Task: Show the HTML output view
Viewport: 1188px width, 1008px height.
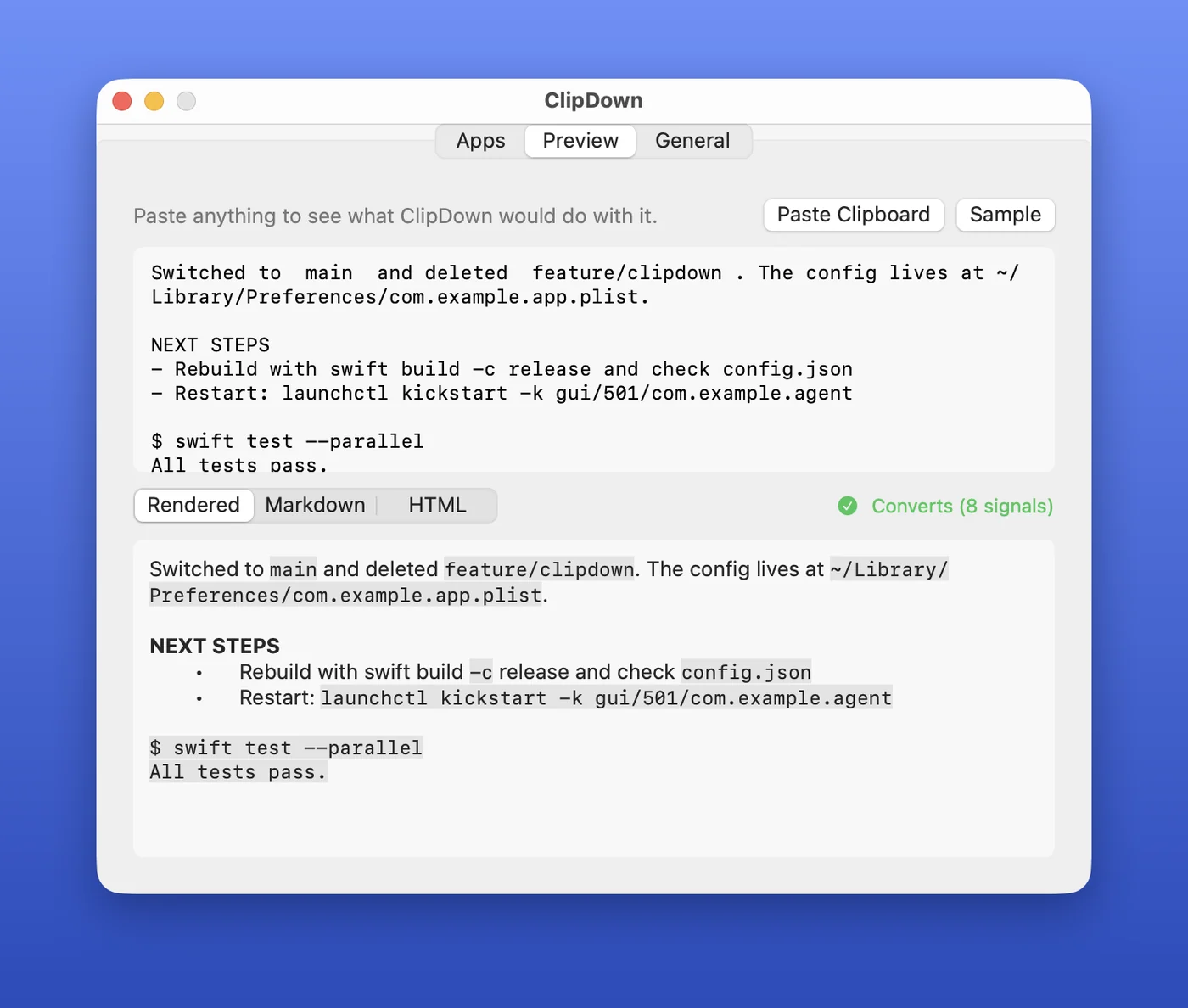Action: coord(437,506)
